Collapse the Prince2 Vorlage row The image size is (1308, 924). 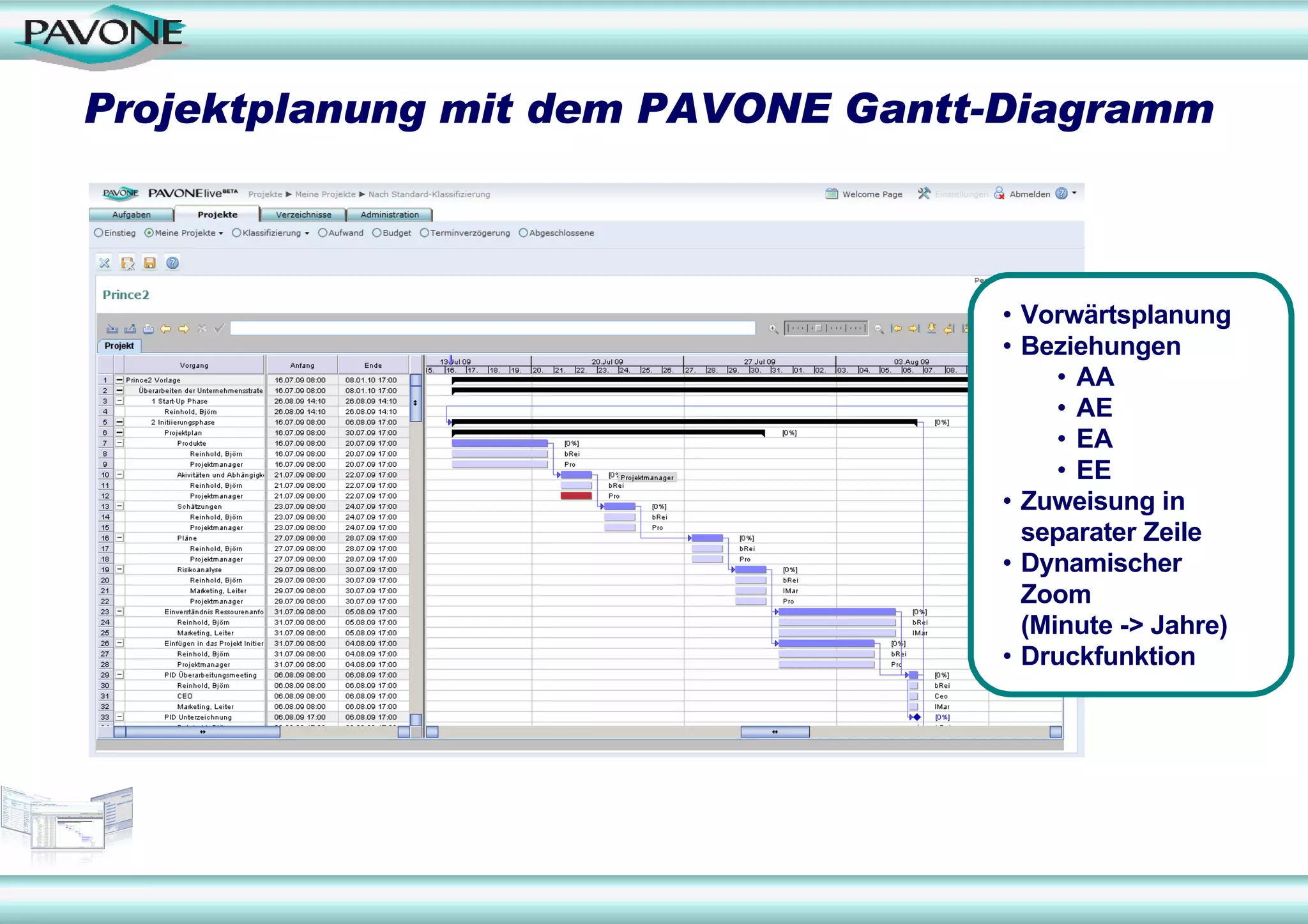click(x=119, y=380)
